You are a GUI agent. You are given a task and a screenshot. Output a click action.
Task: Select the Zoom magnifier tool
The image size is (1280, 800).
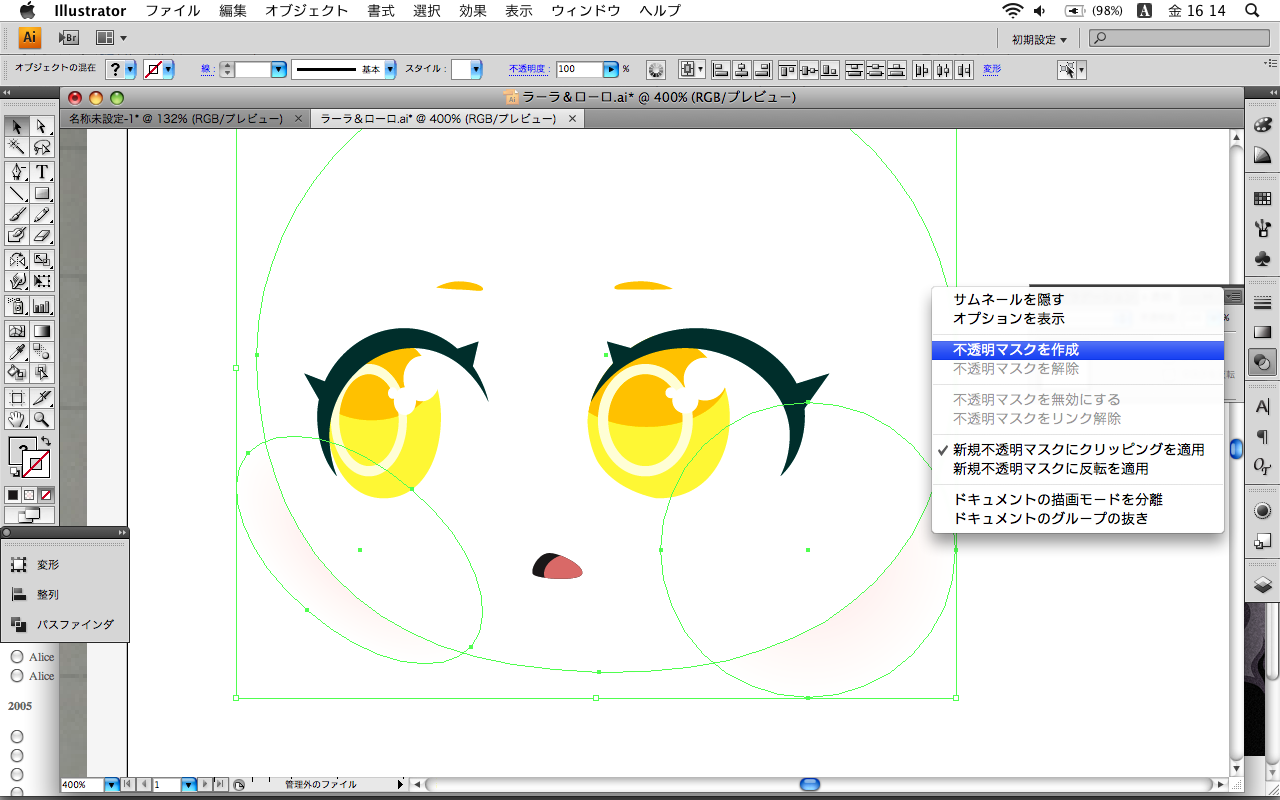pos(42,419)
